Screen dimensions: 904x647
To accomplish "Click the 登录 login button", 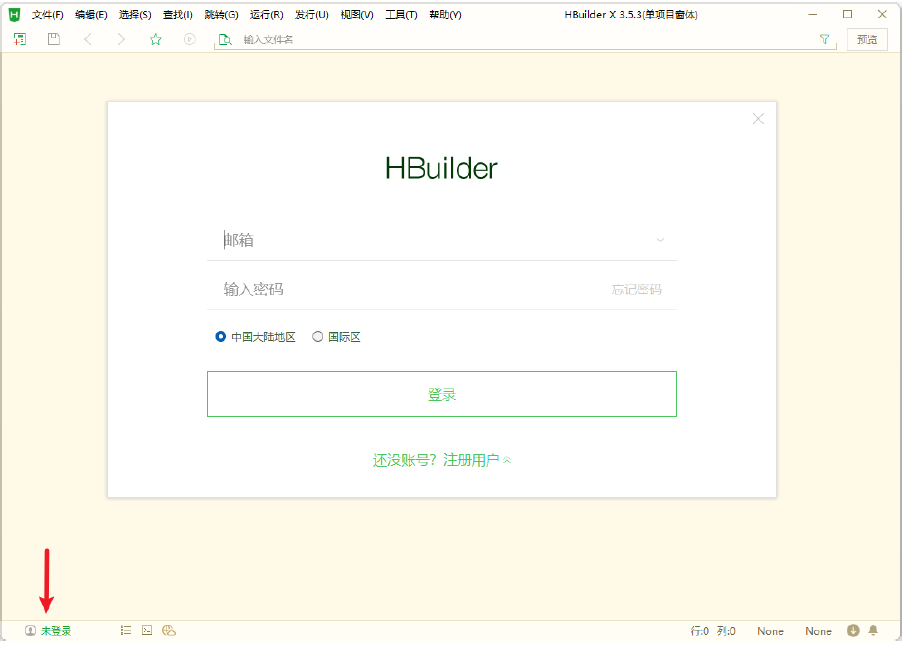I will pyautogui.click(x=442, y=394).
